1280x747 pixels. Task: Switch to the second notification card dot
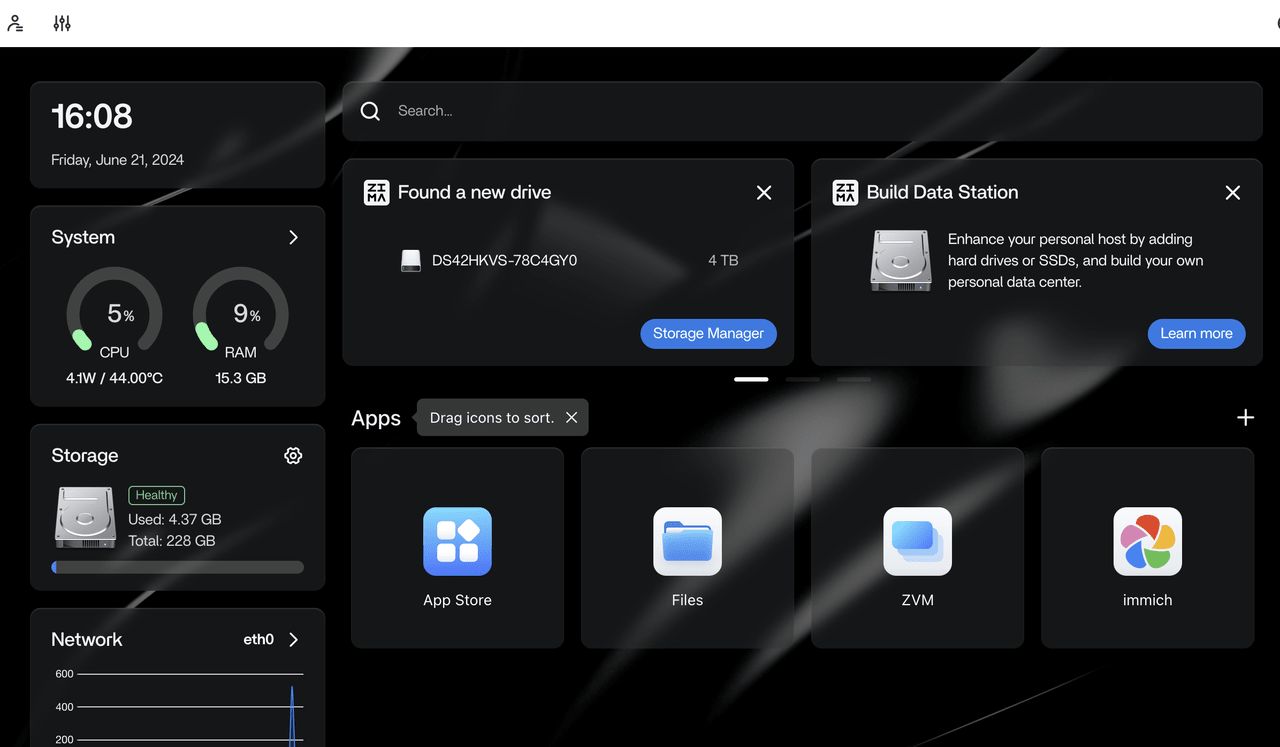click(802, 379)
